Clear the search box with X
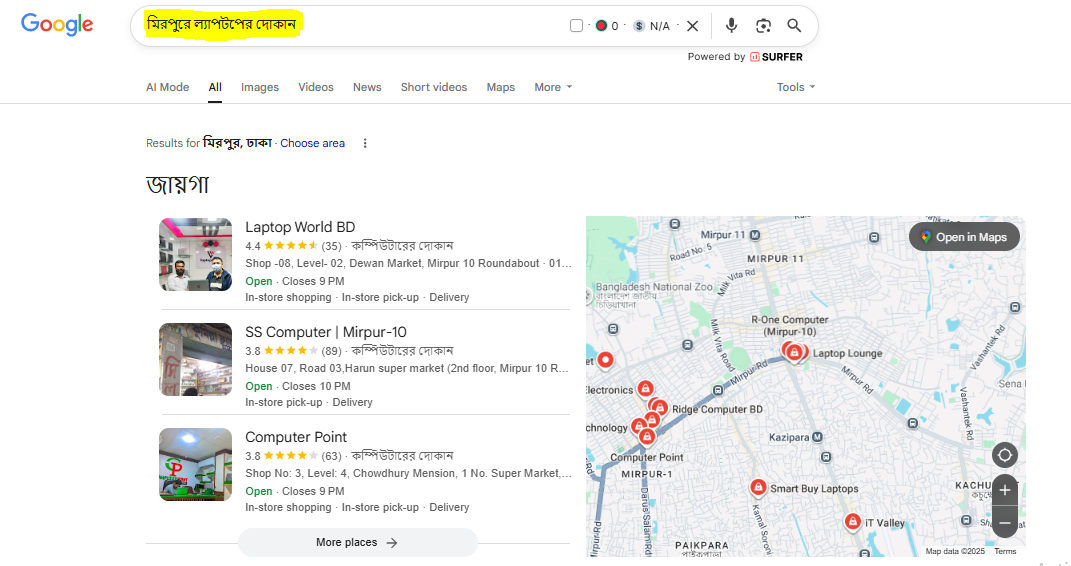The image size is (1071, 566). [x=692, y=26]
